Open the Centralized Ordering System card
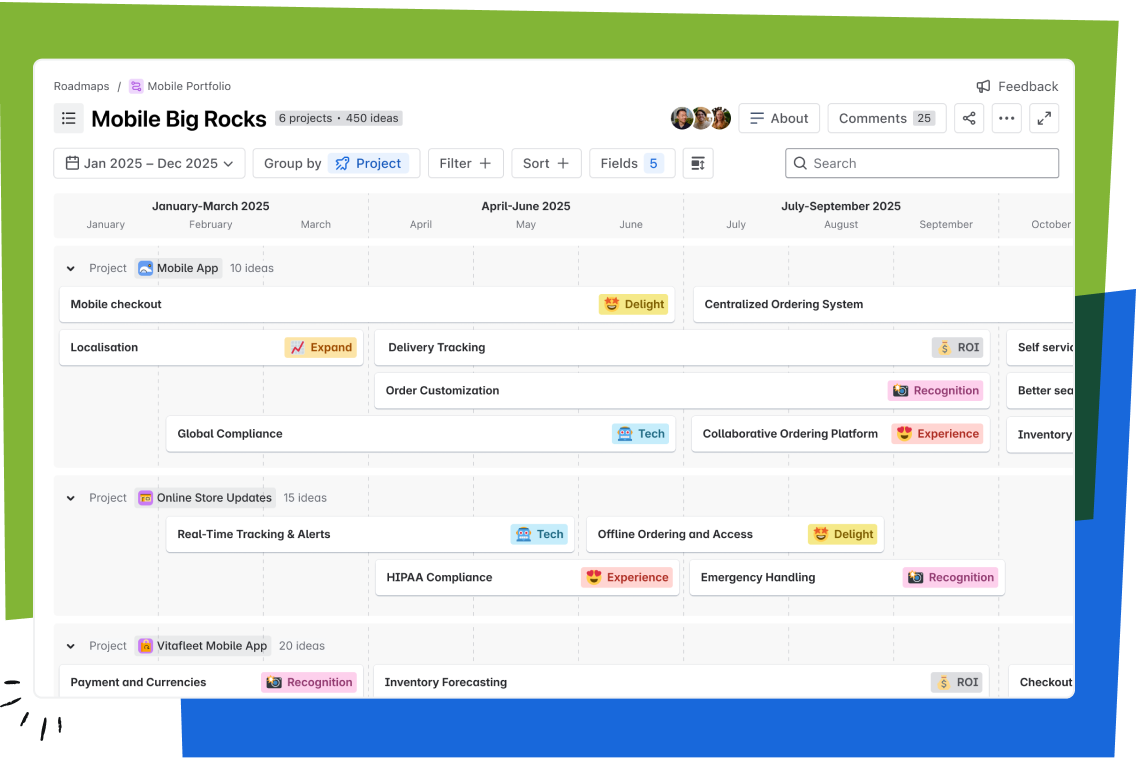The image size is (1136, 758). point(883,304)
